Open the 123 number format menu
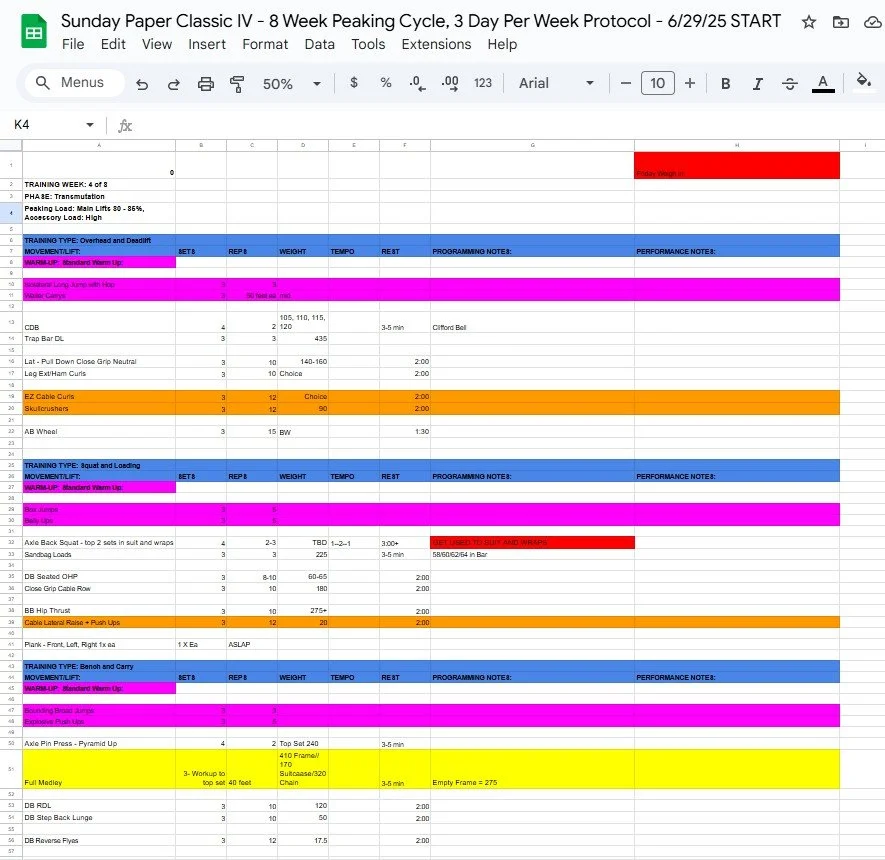Image resolution: width=885 pixels, height=860 pixels. tap(483, 83)
